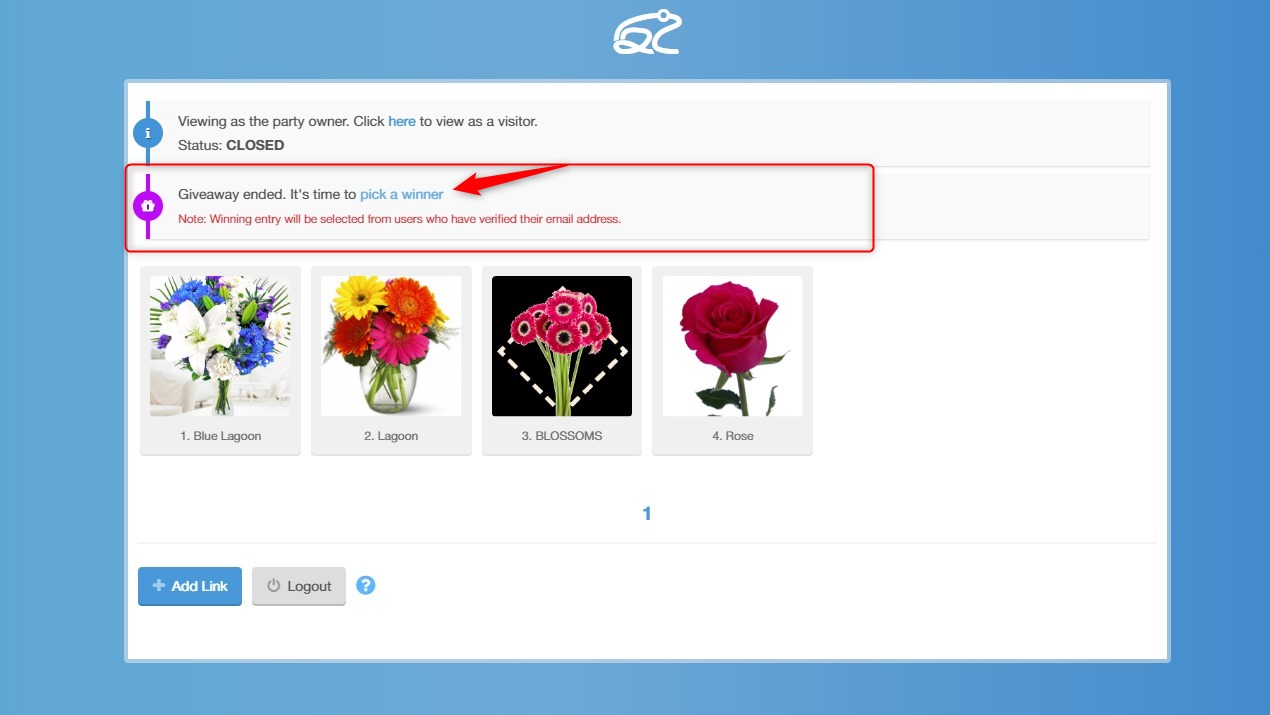The image size is (1270, 715).
Task: Open the help question mark icon
Action: point(366,585)
